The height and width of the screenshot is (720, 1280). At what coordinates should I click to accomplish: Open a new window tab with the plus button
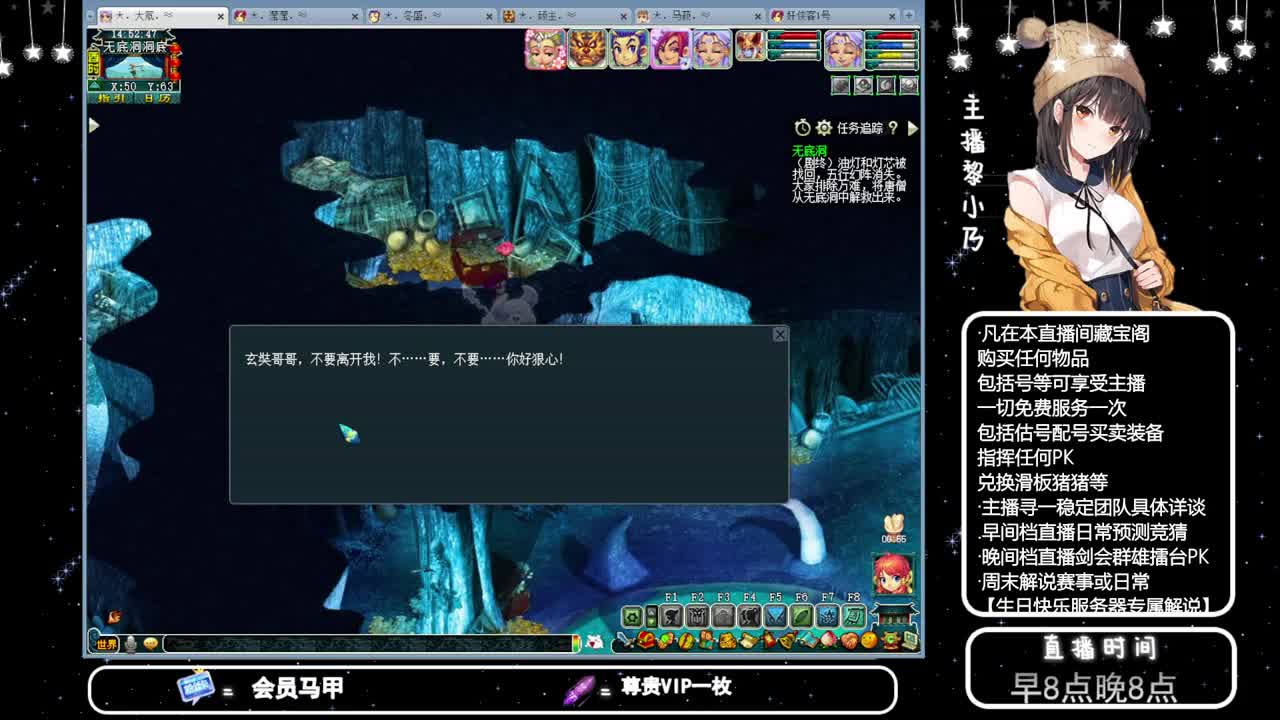[x=910, y=16]
